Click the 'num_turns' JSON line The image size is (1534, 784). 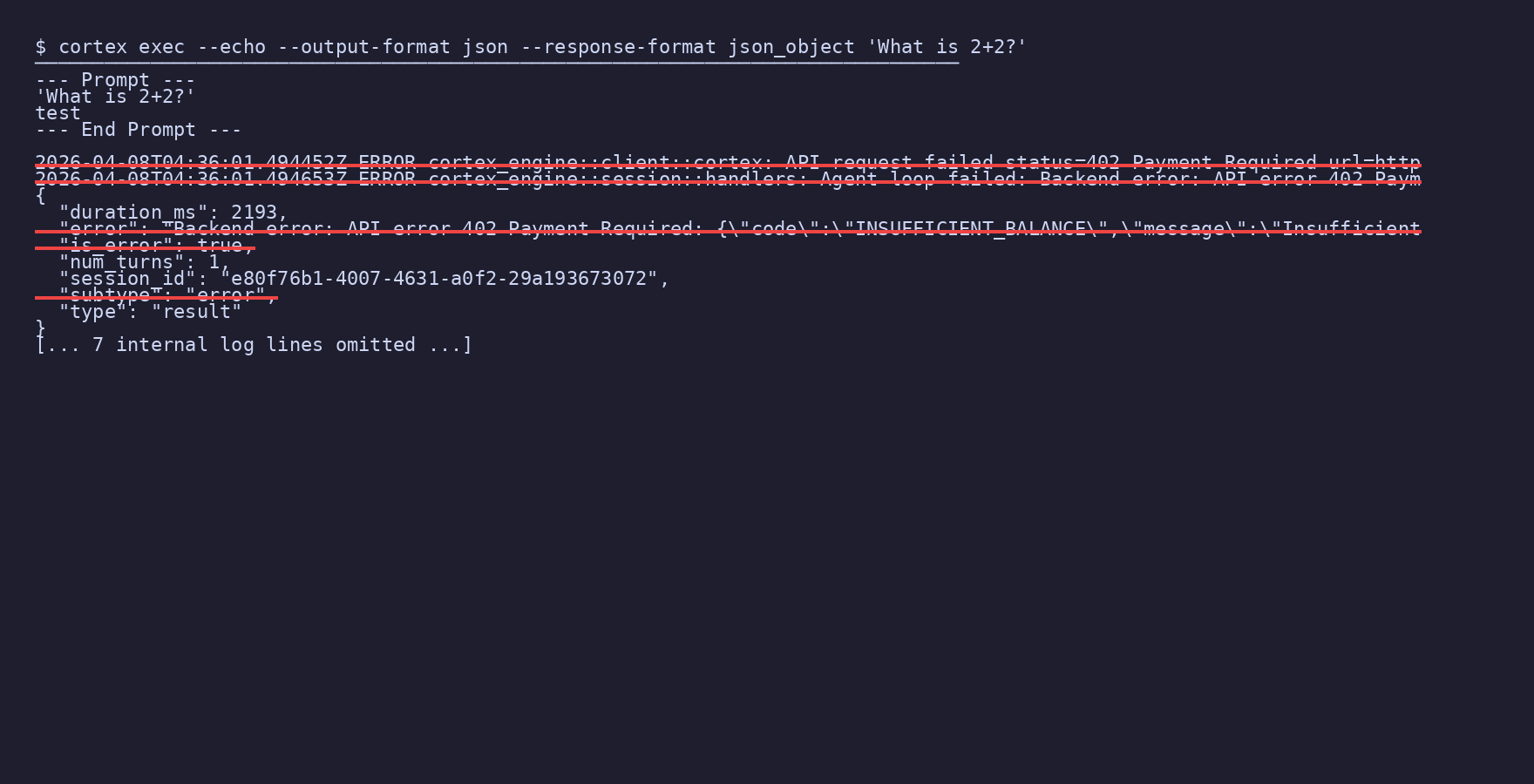tap(145, 262)
